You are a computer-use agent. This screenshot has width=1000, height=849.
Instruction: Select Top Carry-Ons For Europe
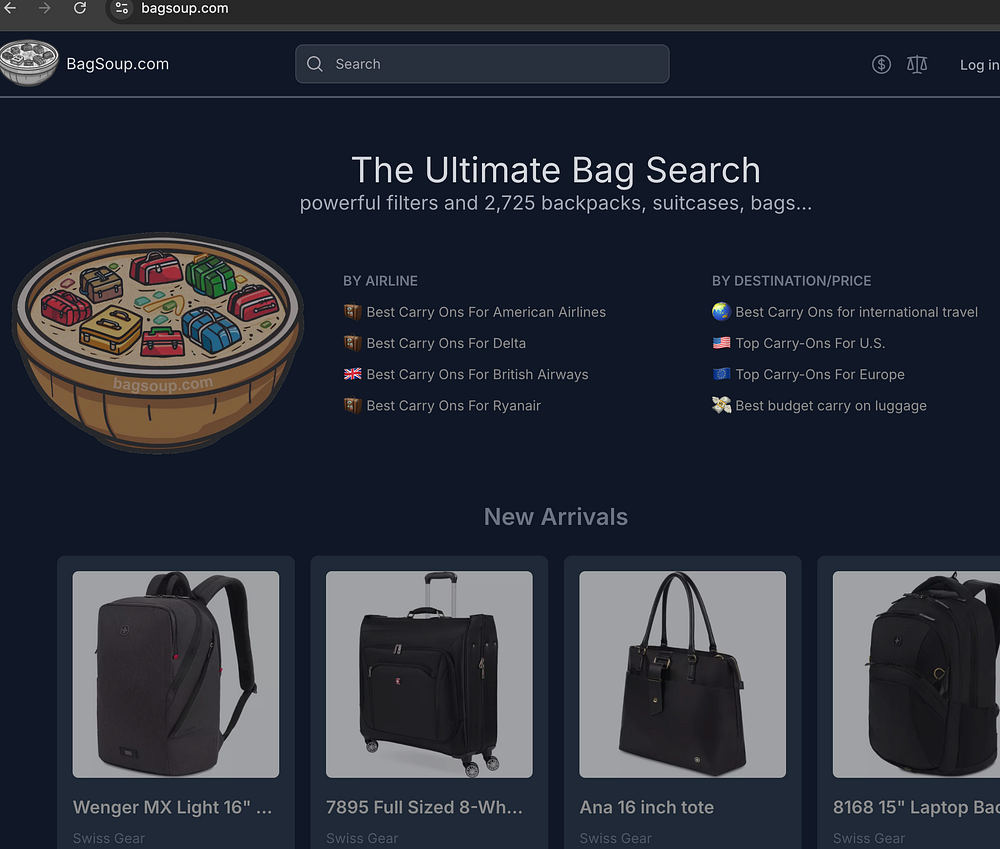point(820,374)
